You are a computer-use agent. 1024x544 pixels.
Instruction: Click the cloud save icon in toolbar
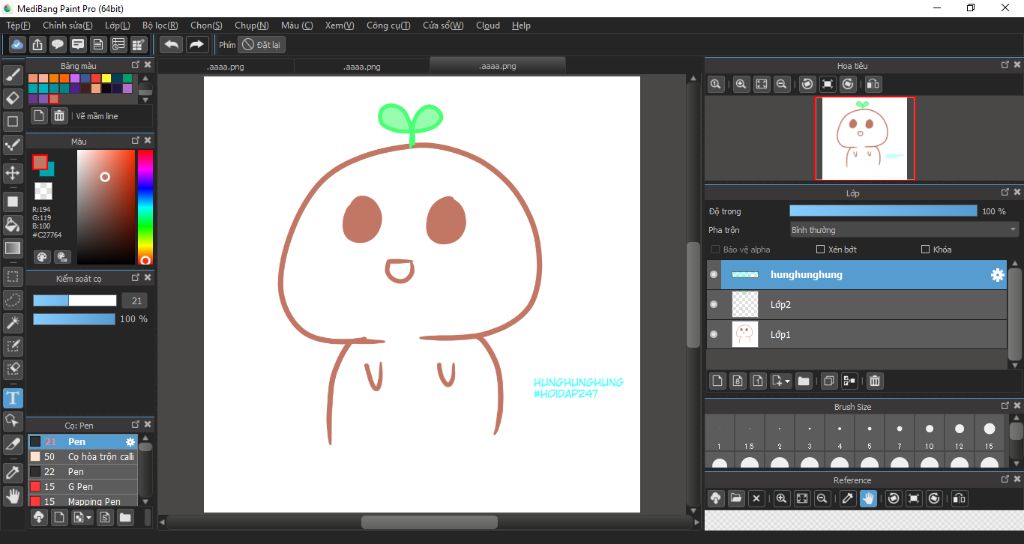point(17,44)
